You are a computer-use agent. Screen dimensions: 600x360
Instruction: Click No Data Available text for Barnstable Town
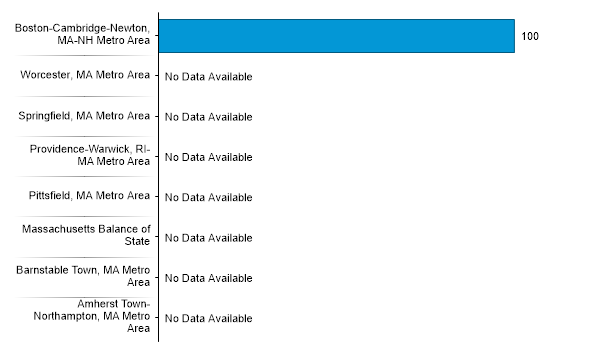pyautogui.click(x=209, y=278)
